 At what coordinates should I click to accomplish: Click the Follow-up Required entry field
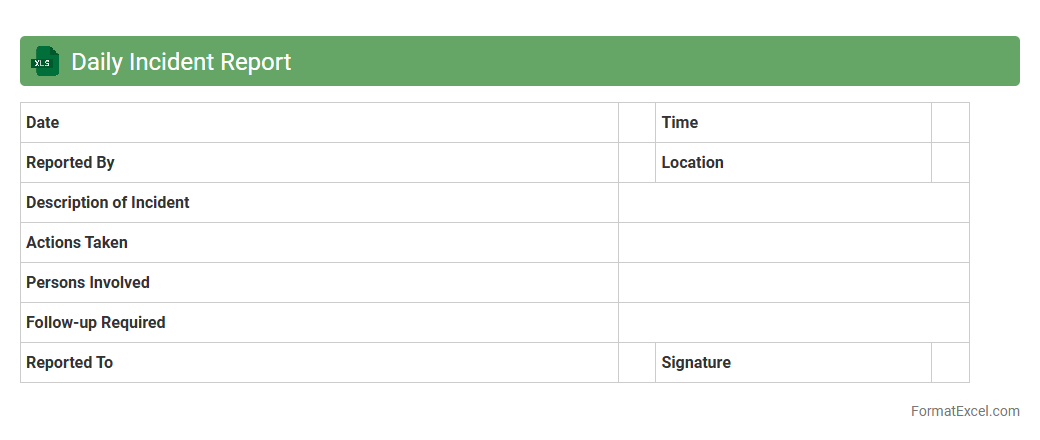(x=793, y=323)
